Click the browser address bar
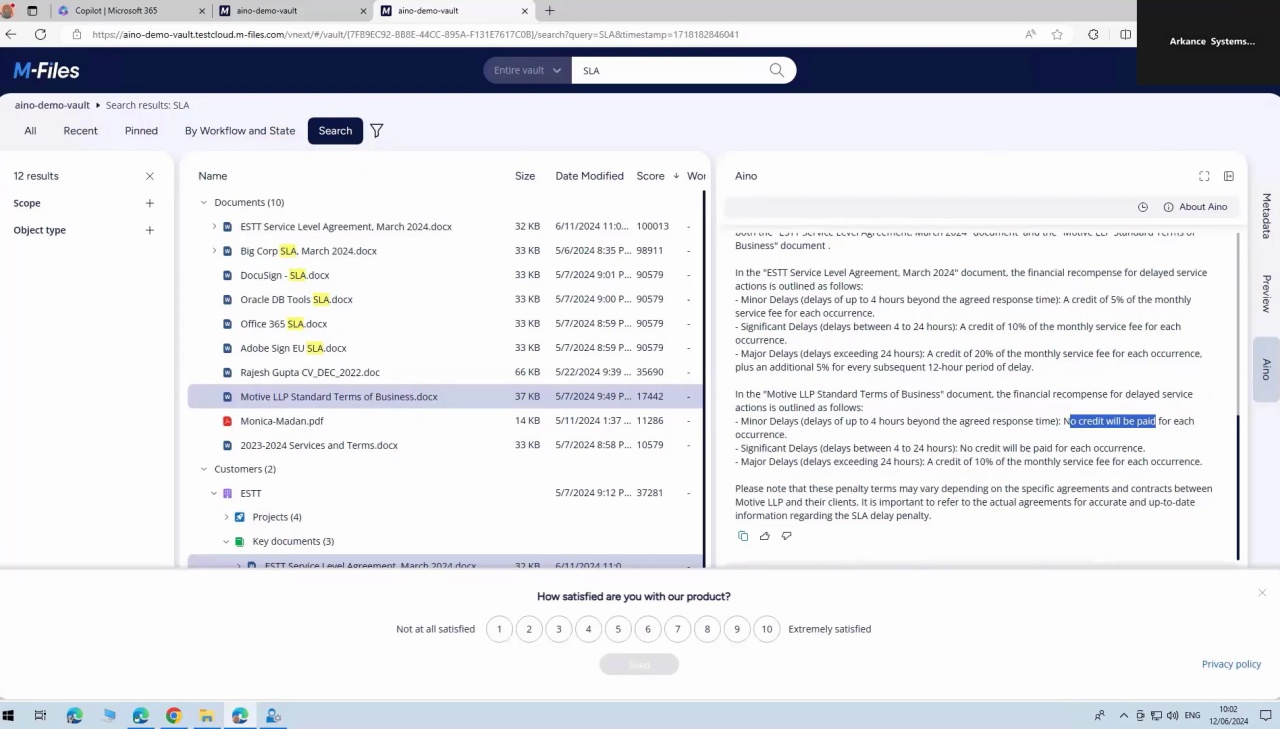 click(550, 34)
